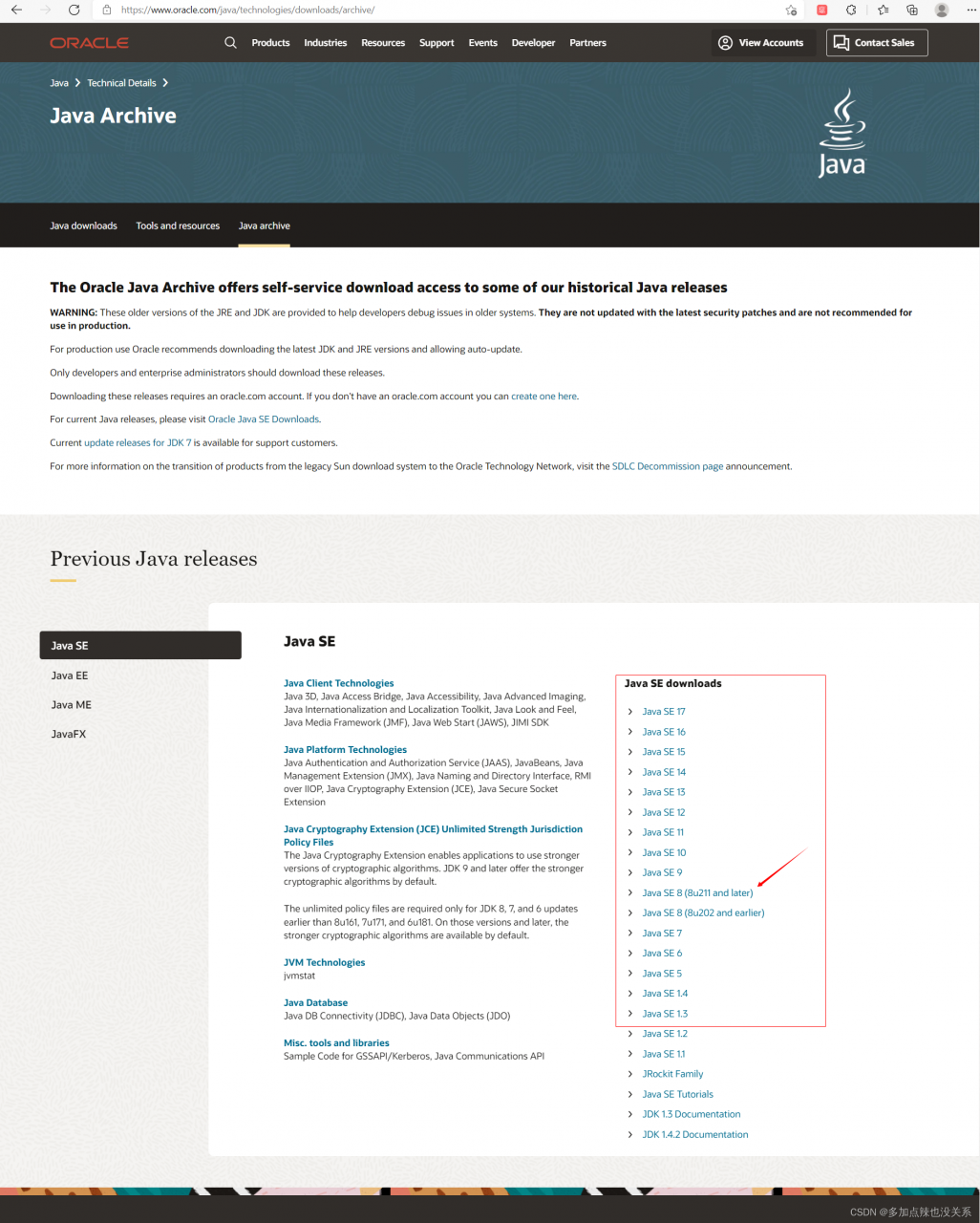Open 'update releases for JDK 7' link
Screen dimensions: 980x1223
(138, 442)
